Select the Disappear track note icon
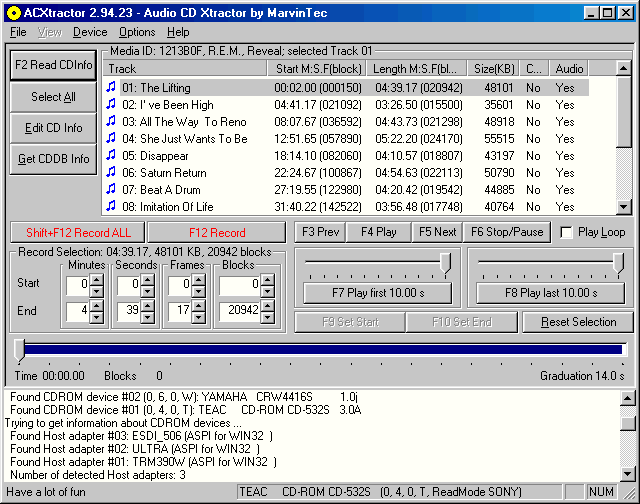This screenshot has height=504, width=640. [112, 156]
